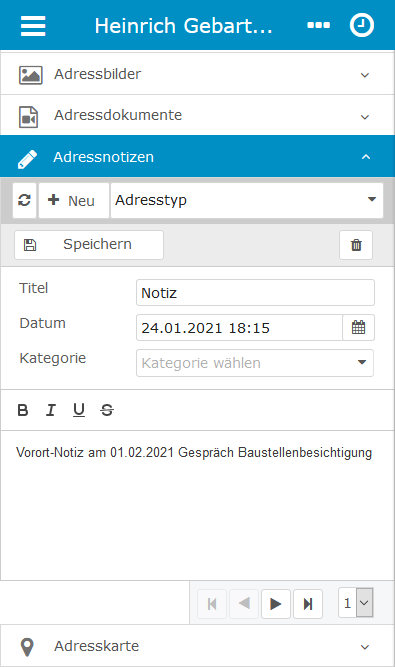Toggle strikethrough formatting
The width and height of the screenshot is (395, 667).
107,410
